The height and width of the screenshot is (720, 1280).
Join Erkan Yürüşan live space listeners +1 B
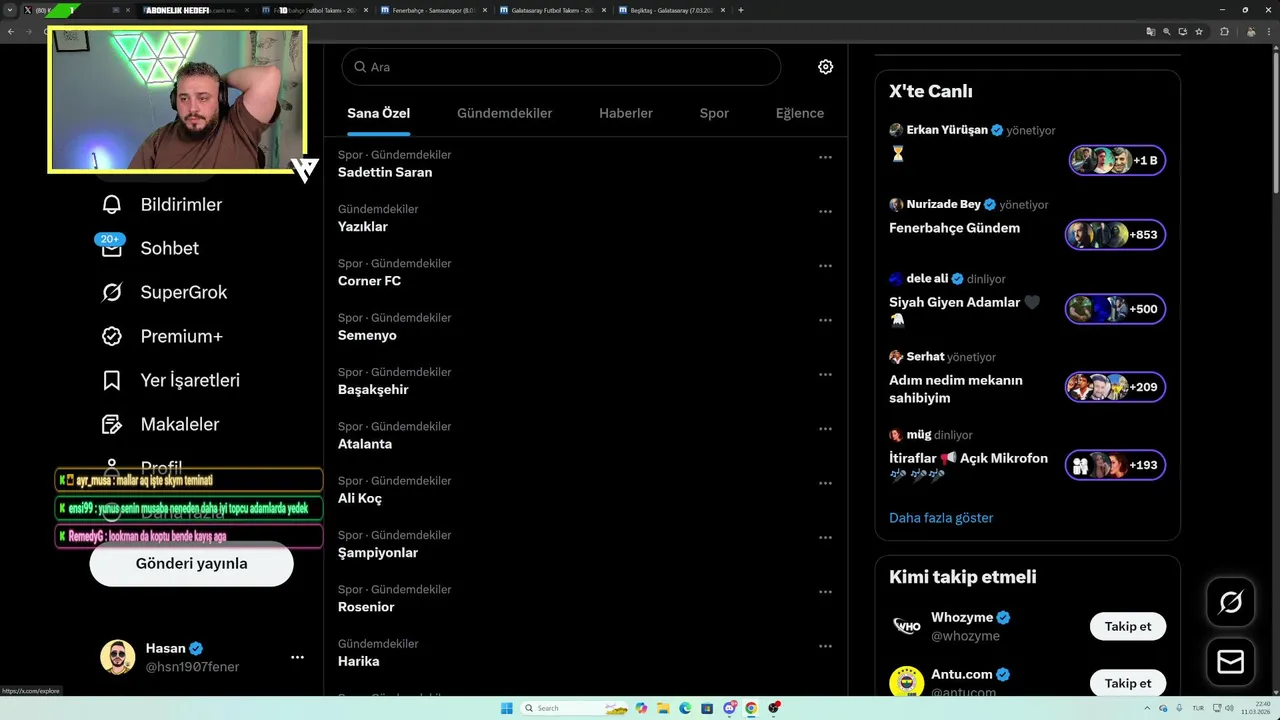pos(1116,160)
